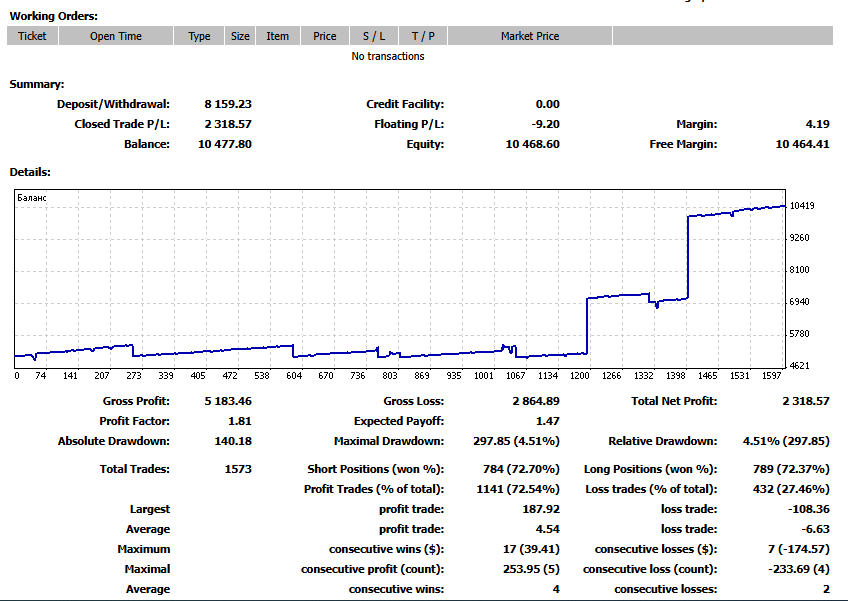Click the 'Profit Factor:' label
Viewport: 848px width, 601px height.
(135, 421)
